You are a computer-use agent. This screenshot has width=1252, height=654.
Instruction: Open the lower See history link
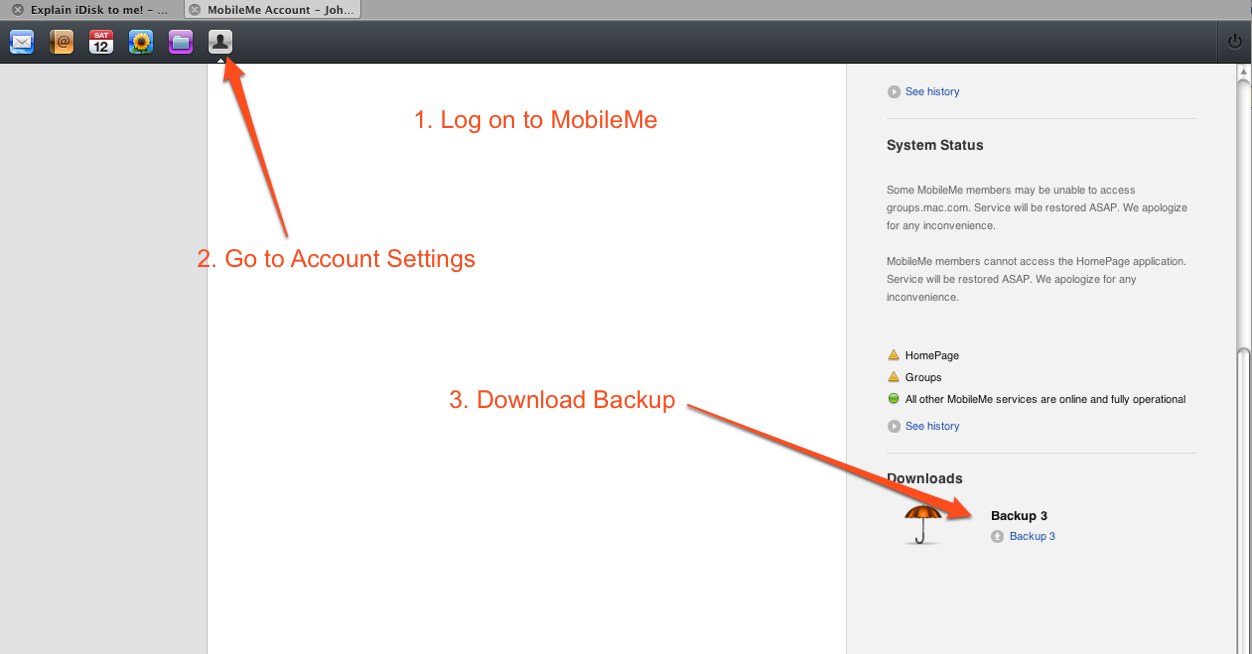point(930,425)
